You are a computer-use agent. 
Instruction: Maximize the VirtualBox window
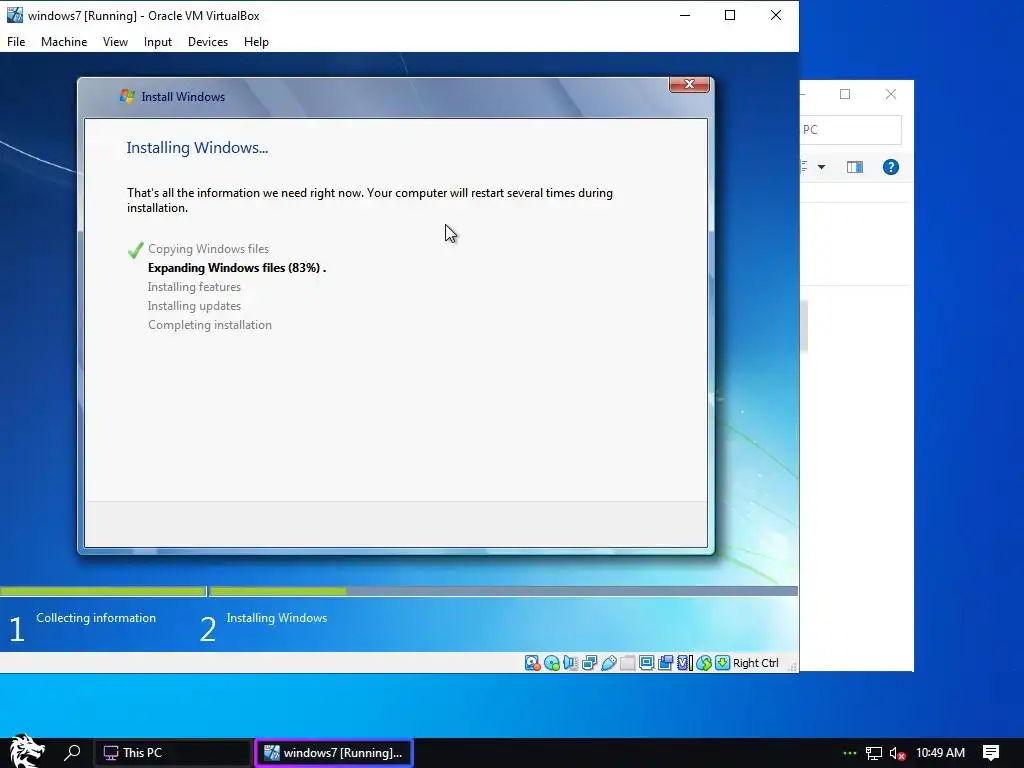point(730,15)
